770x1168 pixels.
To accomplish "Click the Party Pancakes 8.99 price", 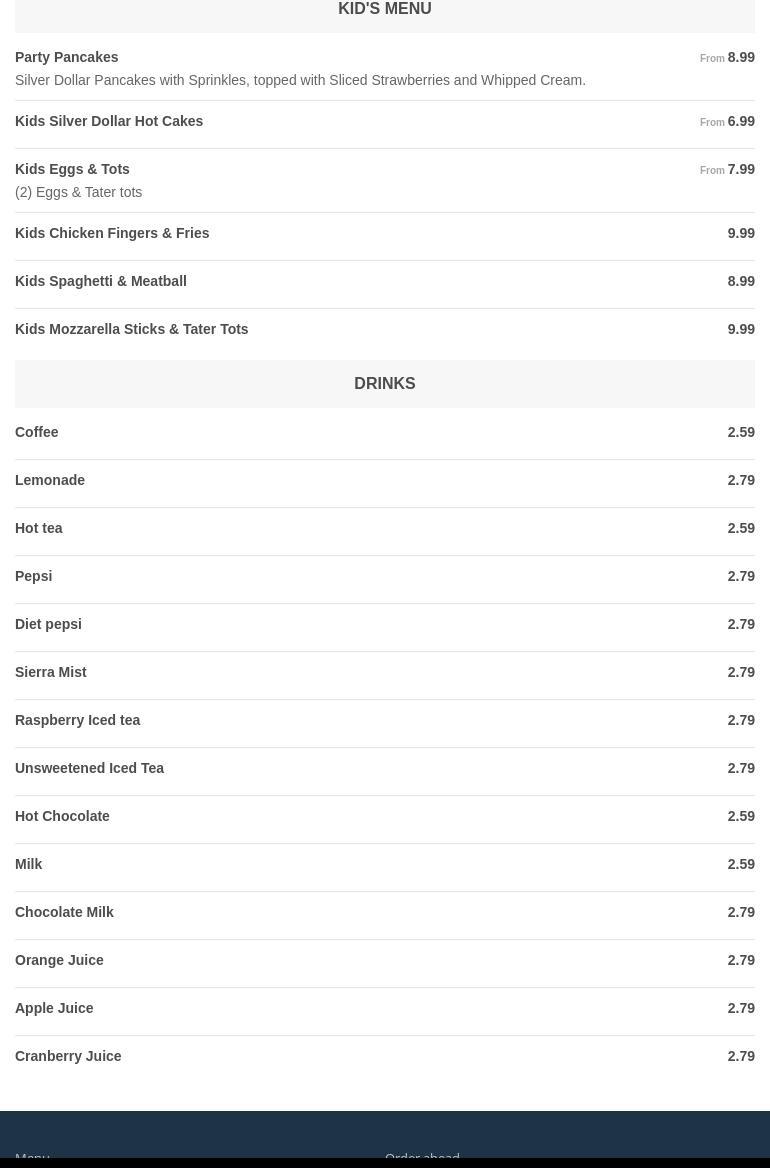I will tap(740, 57).
